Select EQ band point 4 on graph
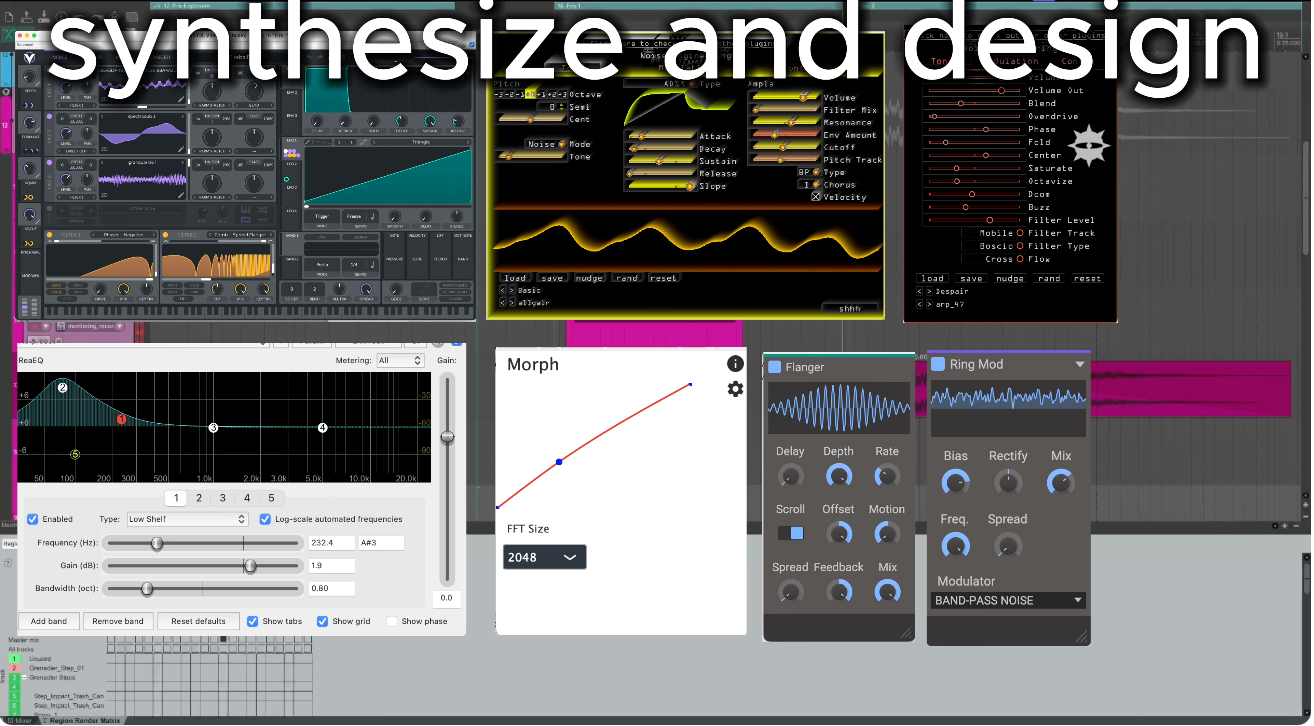 pyautogui.click(x=322, y=428)
